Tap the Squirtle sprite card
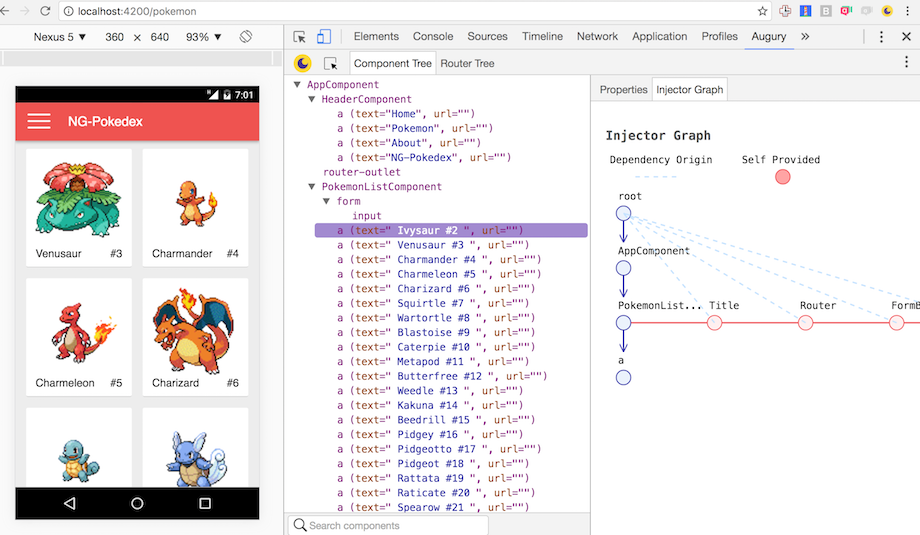 pos(79,448)
